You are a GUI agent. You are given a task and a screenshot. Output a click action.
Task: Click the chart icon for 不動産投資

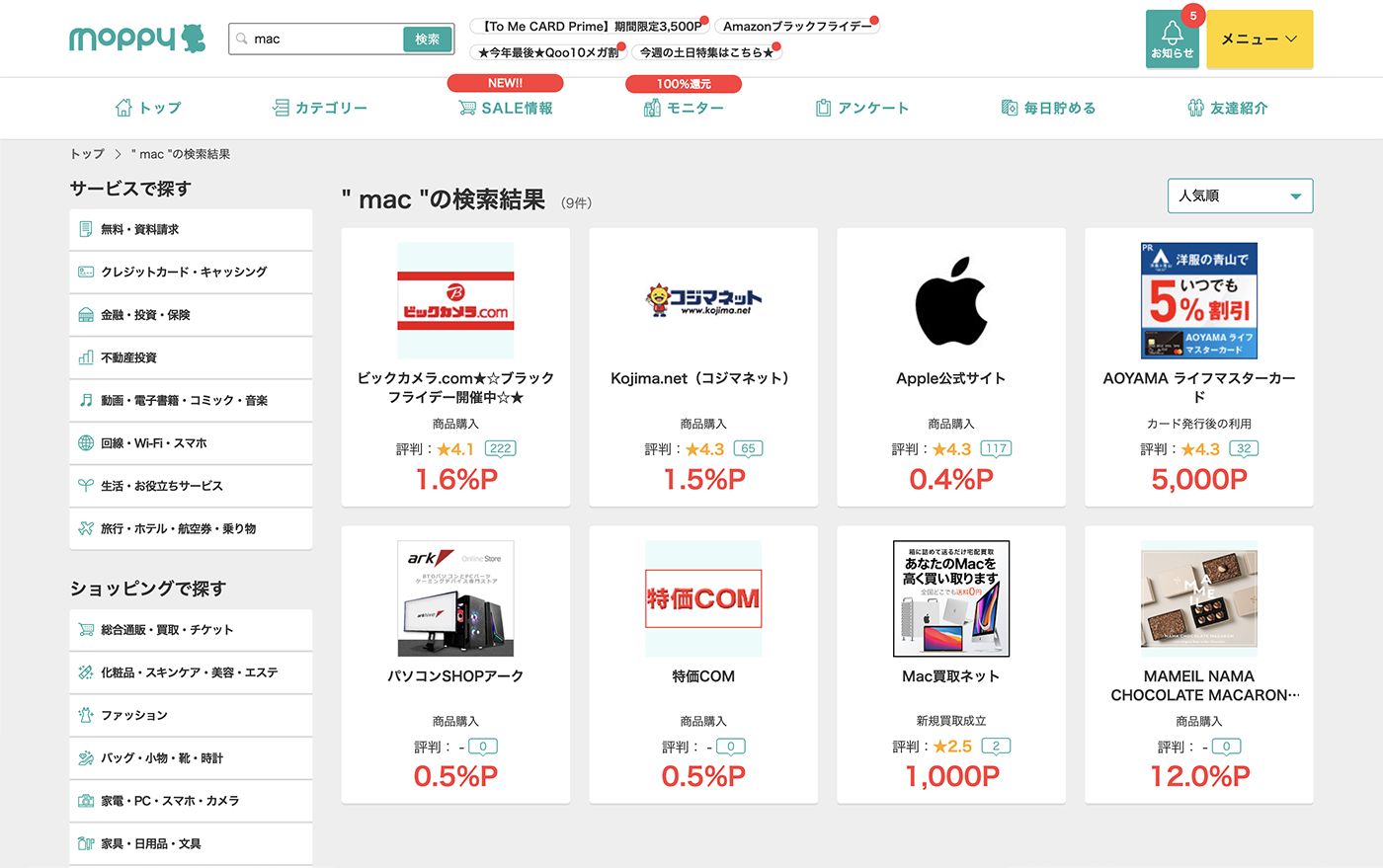click(x=86, y=357)
